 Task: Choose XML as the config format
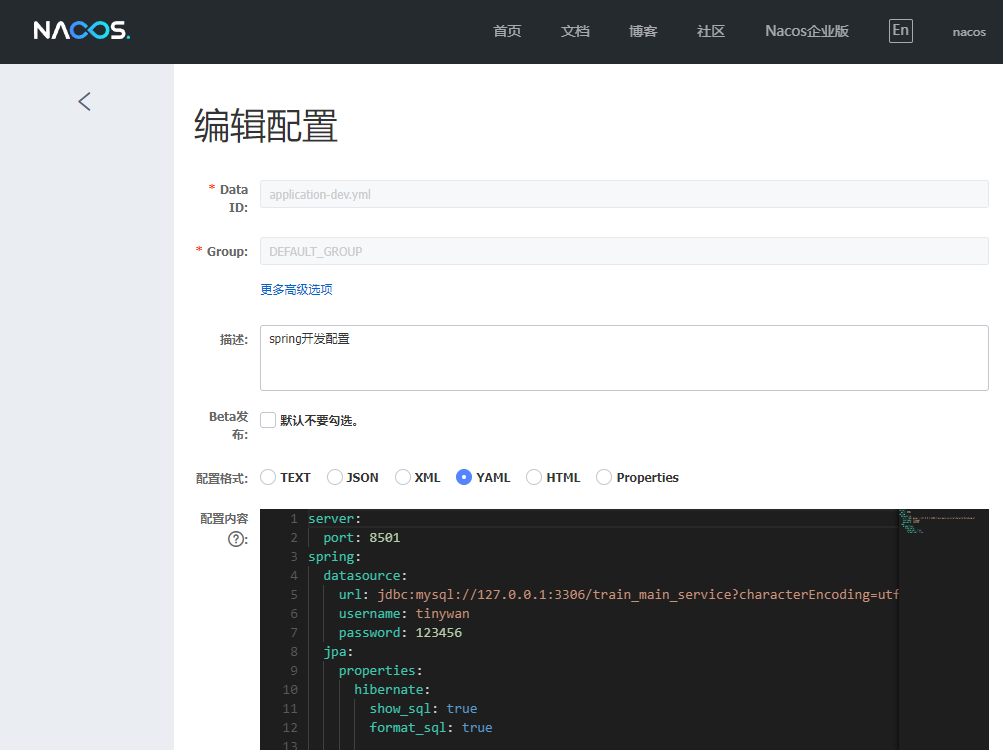click(403, 477)
